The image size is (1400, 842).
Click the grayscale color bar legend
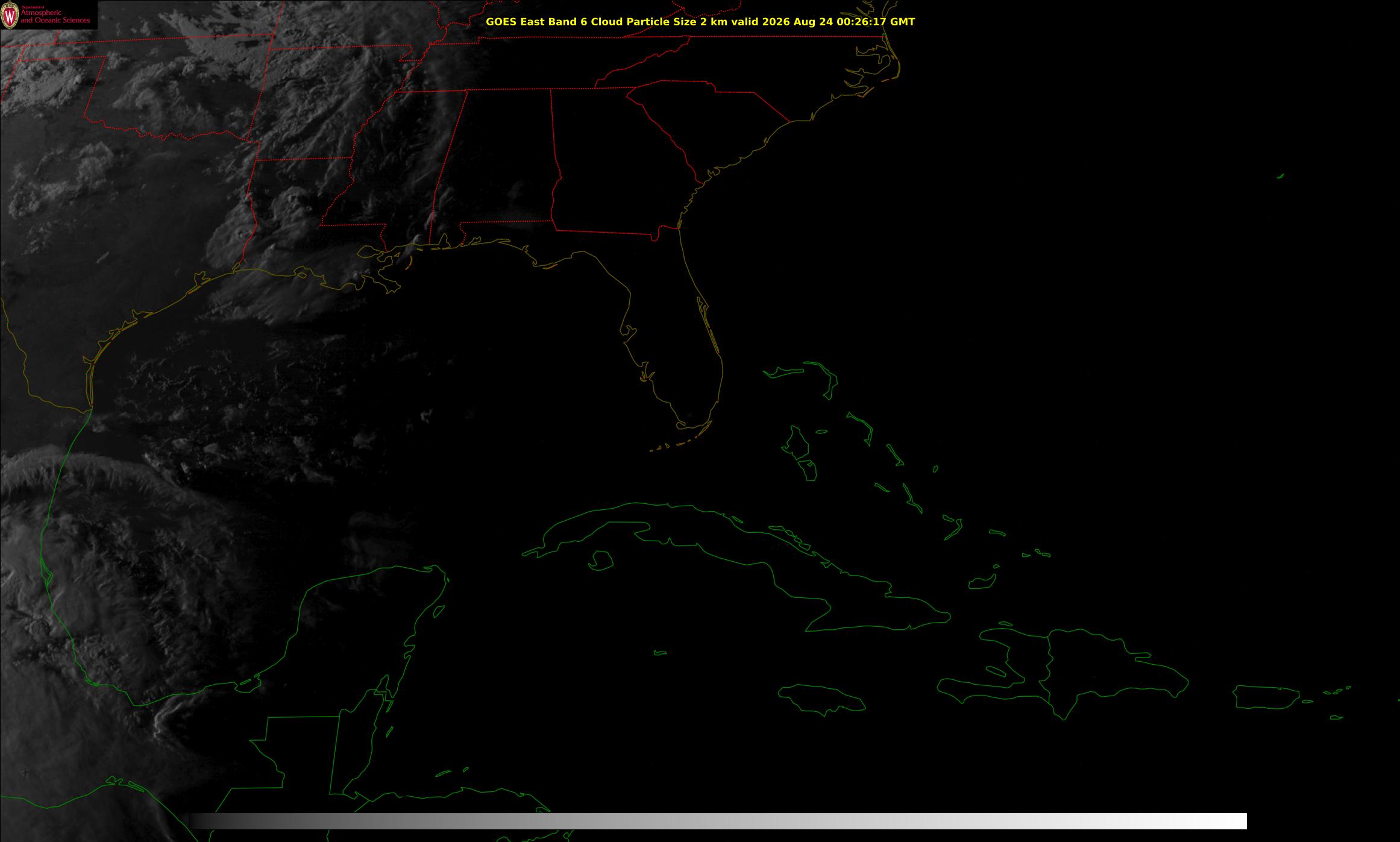point(718,821)
